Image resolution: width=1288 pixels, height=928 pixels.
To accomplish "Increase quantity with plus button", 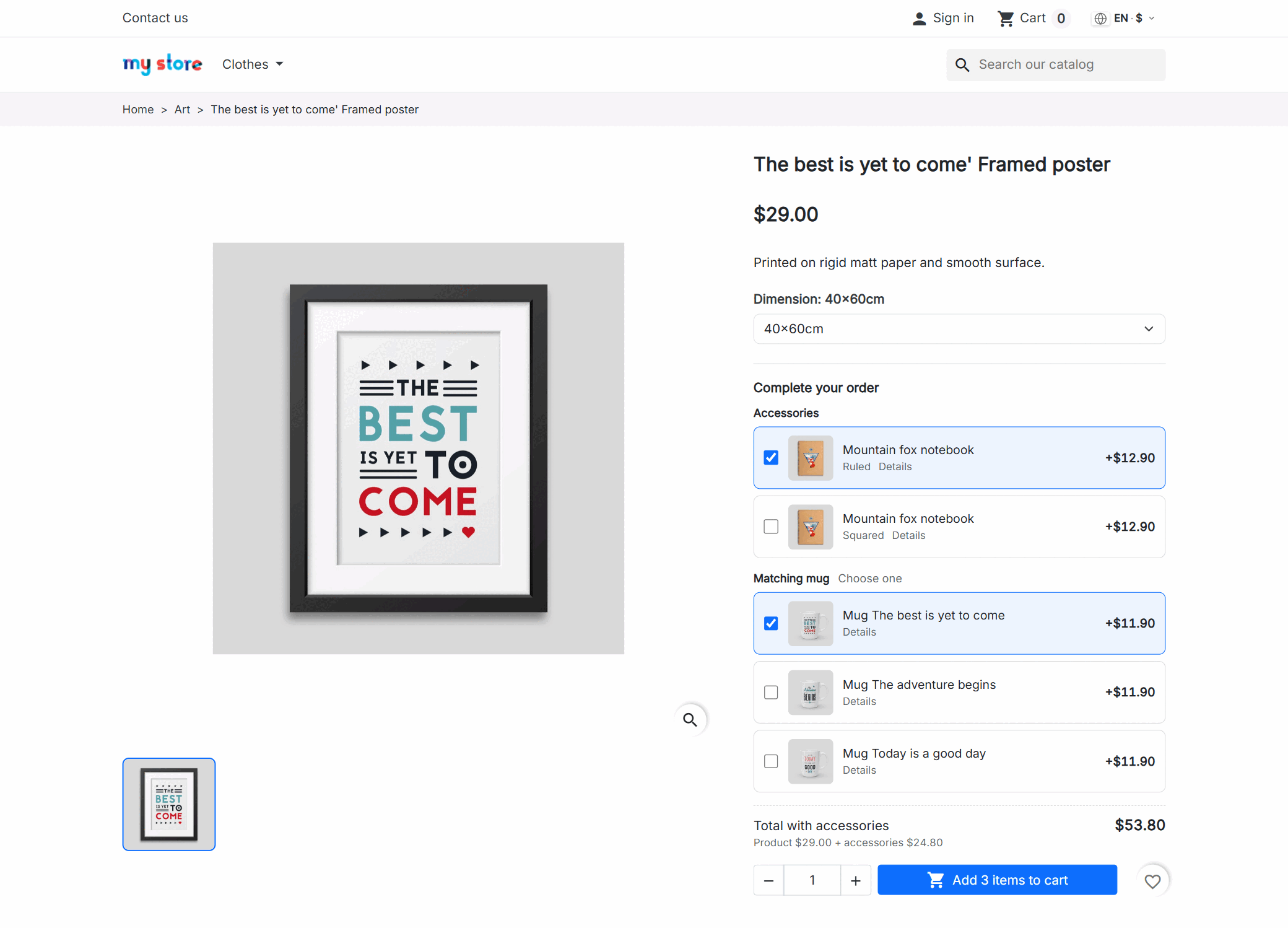I will (856, 880).
